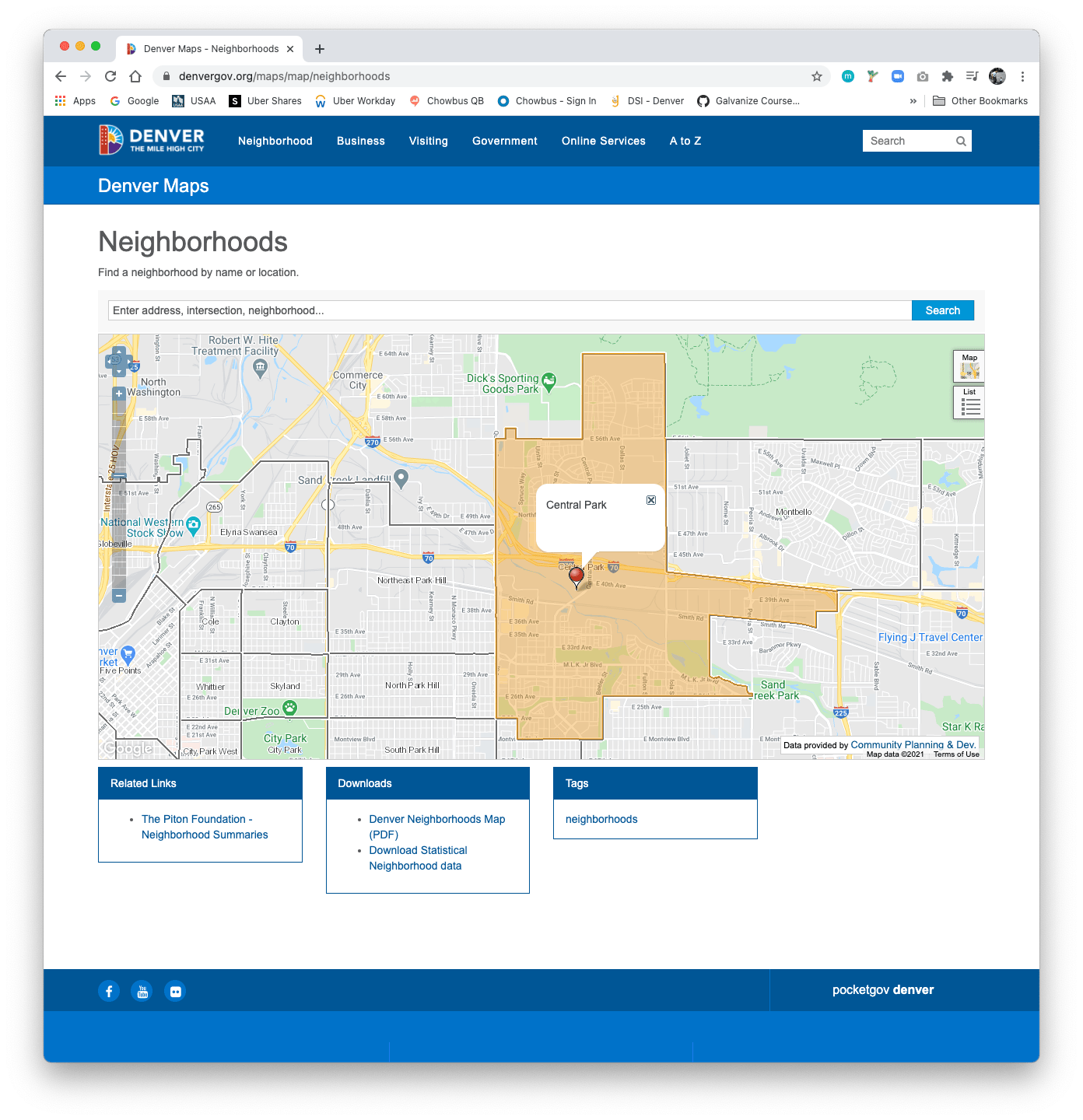Click the magnifier icon in header search

962,141
